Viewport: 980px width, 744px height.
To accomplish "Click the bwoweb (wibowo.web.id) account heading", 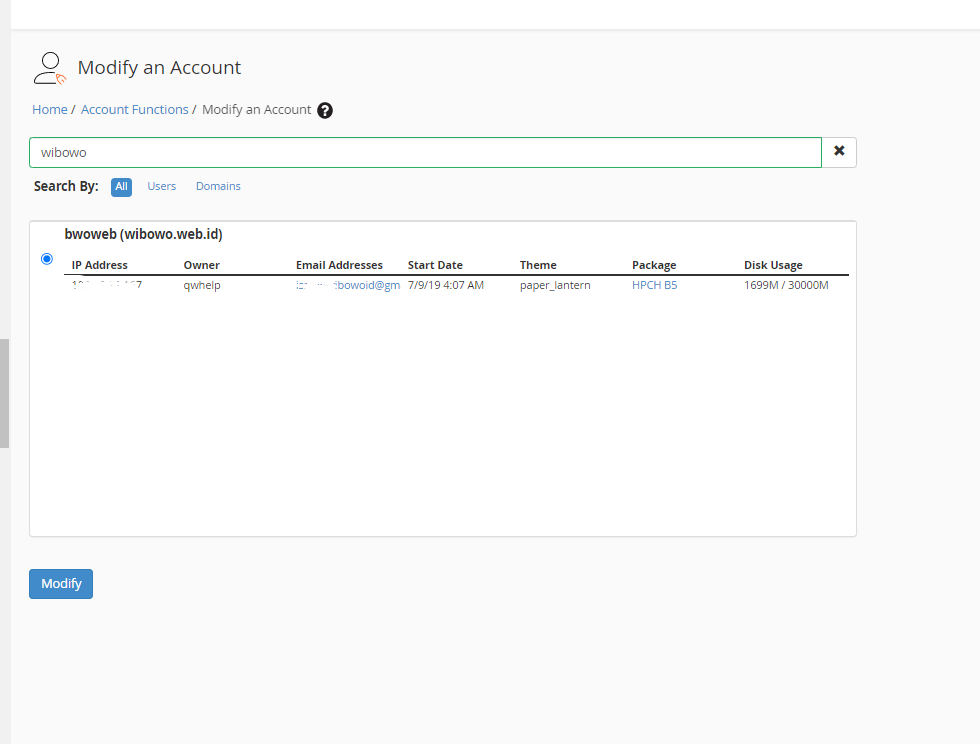I will [143, 235].
